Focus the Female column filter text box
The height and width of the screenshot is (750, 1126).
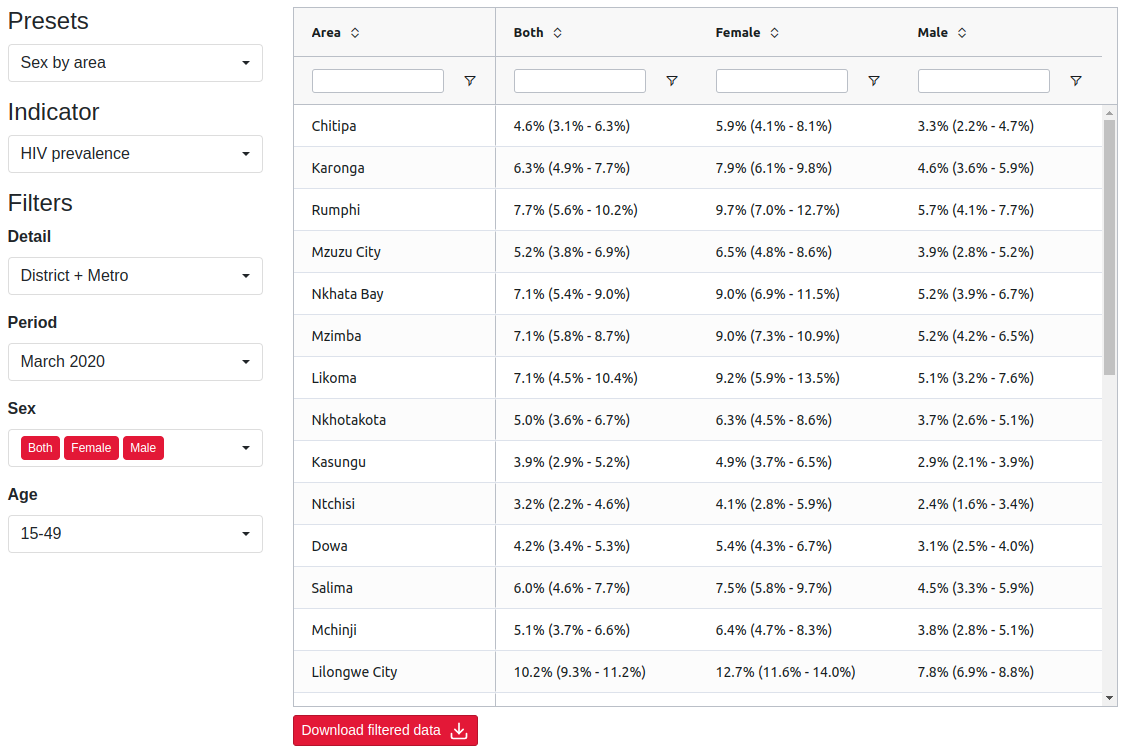point(781,80)
